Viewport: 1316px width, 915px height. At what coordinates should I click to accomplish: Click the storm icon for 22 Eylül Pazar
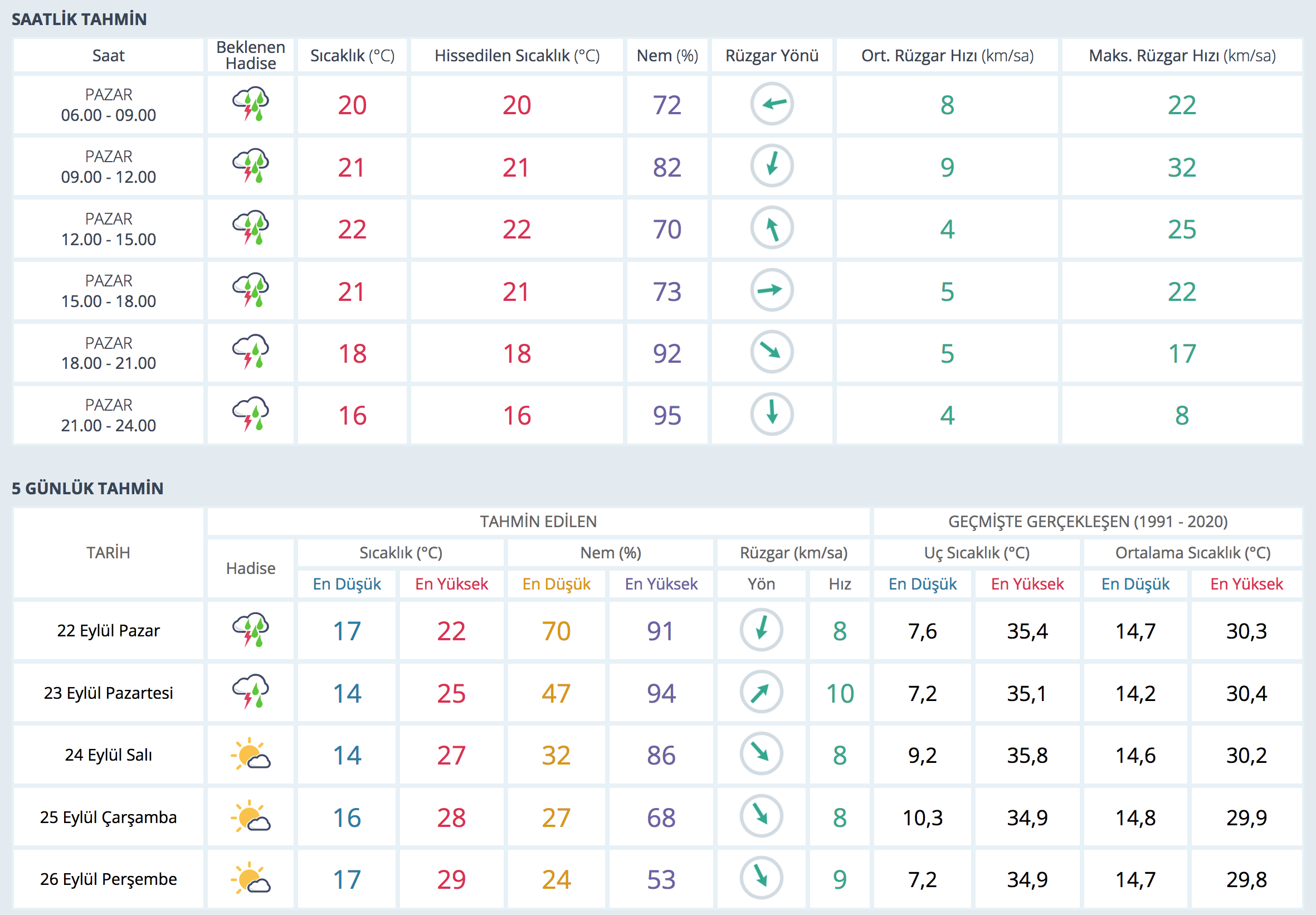251,630
